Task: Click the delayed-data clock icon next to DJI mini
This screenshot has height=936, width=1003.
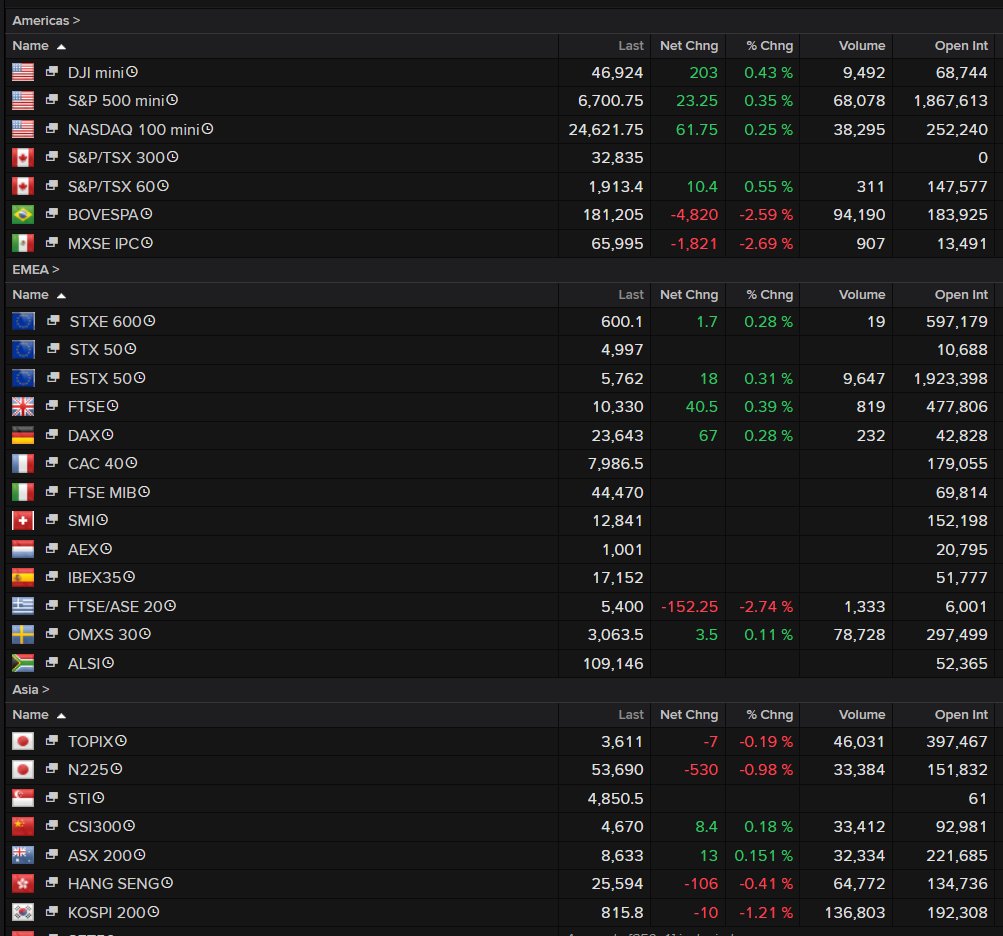Action: 132,72
